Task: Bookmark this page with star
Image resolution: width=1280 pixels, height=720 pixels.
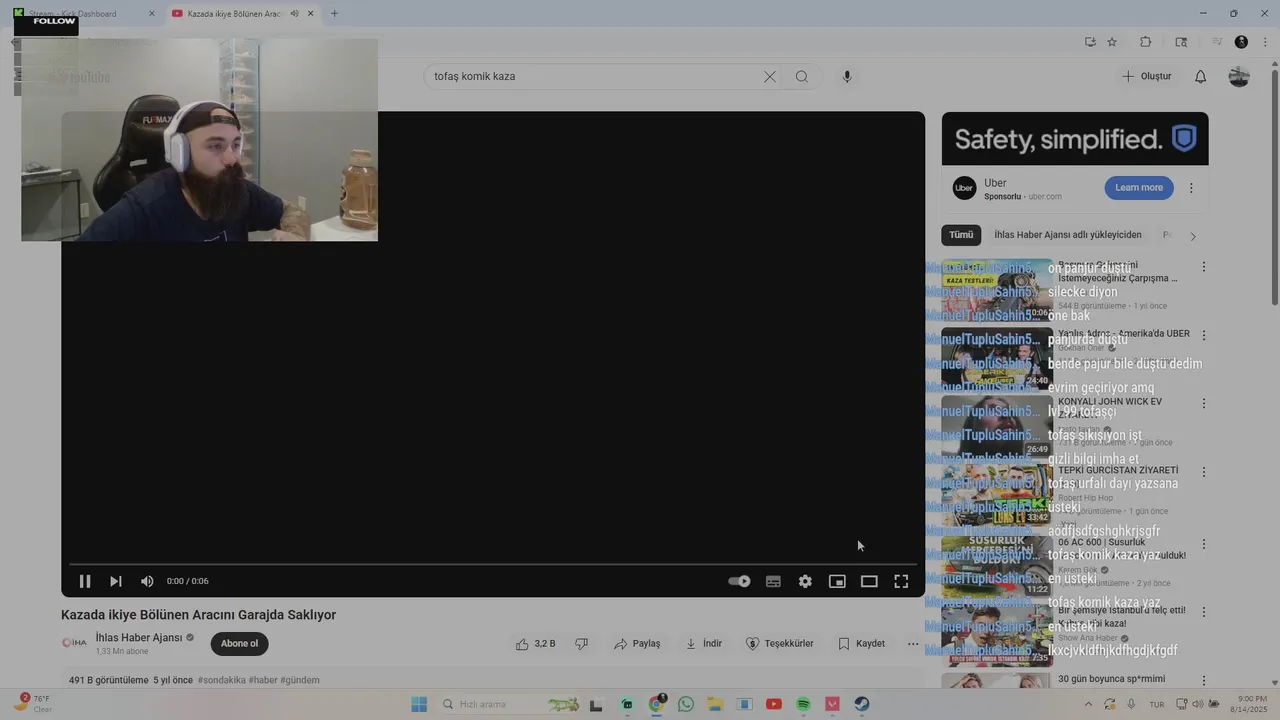Action: point(1112,42)
